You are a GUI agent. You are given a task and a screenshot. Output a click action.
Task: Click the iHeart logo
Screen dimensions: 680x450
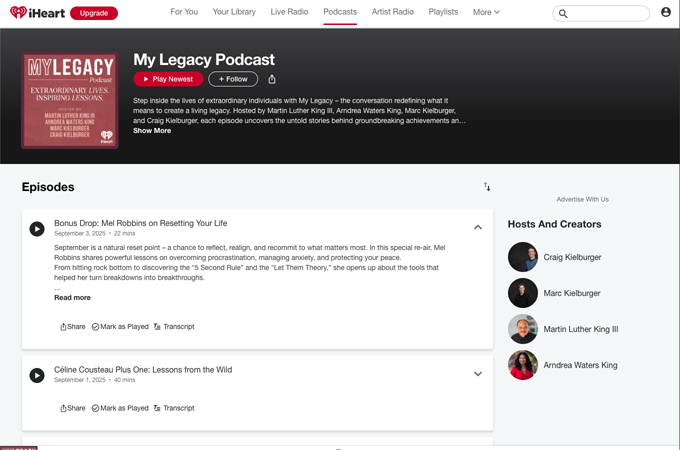pyautogui.click(x=37, y=13)
